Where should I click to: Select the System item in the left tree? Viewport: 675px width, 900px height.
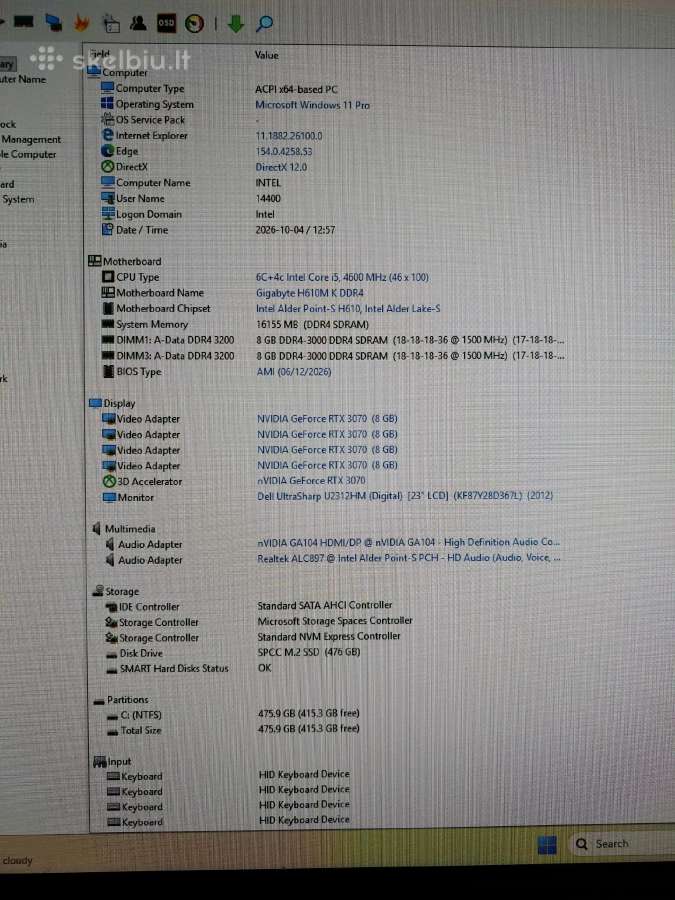tap(18, 199)
